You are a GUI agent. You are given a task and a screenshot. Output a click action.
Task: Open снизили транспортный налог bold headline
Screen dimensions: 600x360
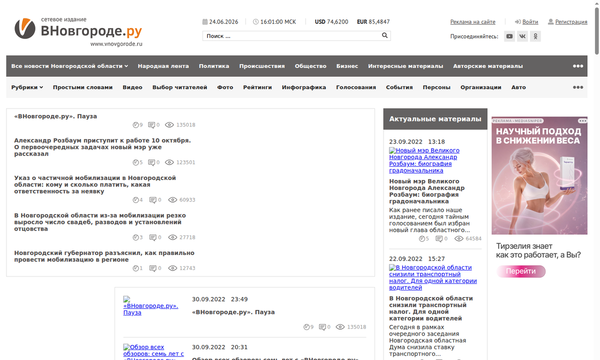(x=431, y=308)
